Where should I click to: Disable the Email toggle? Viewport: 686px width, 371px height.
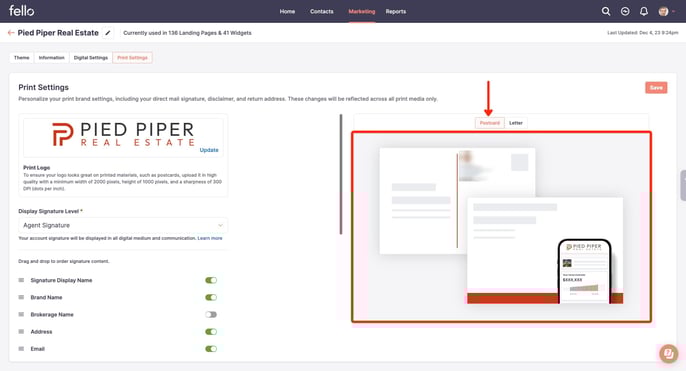tap(211, 349)
